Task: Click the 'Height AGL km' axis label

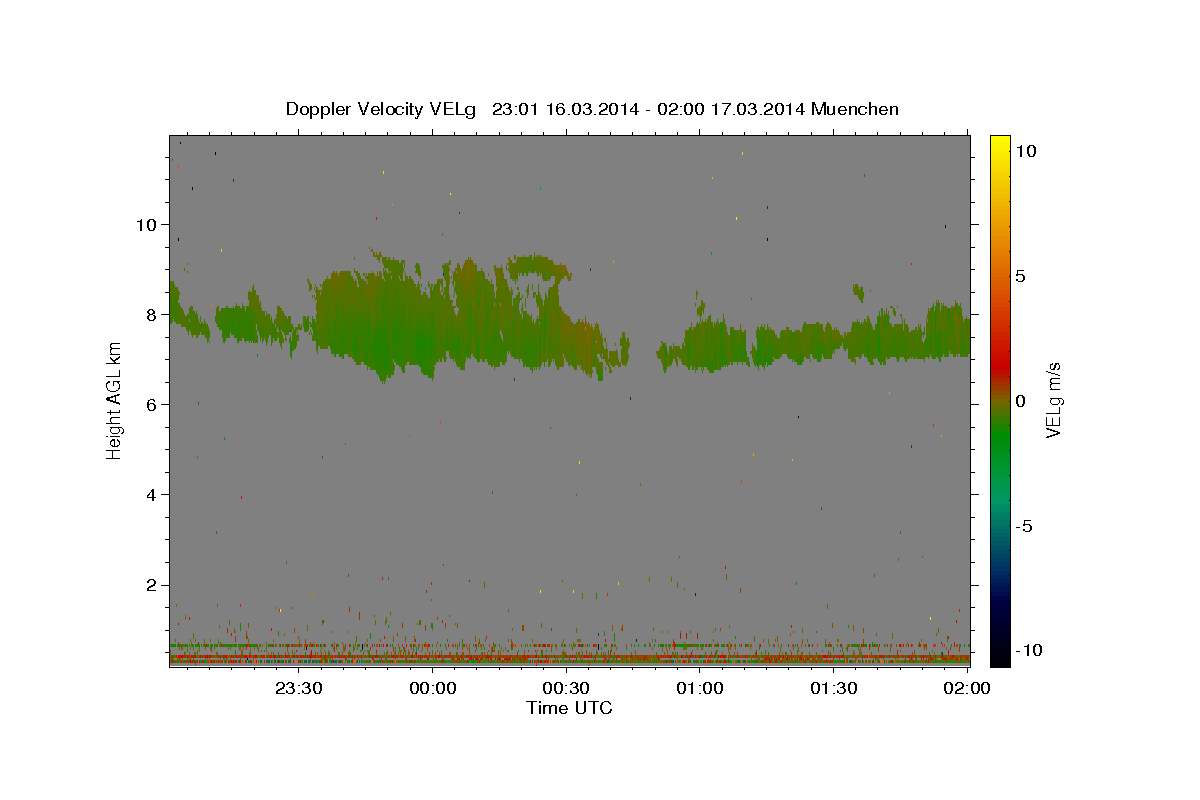Action: pyautogui.click(x=115, y=400)
